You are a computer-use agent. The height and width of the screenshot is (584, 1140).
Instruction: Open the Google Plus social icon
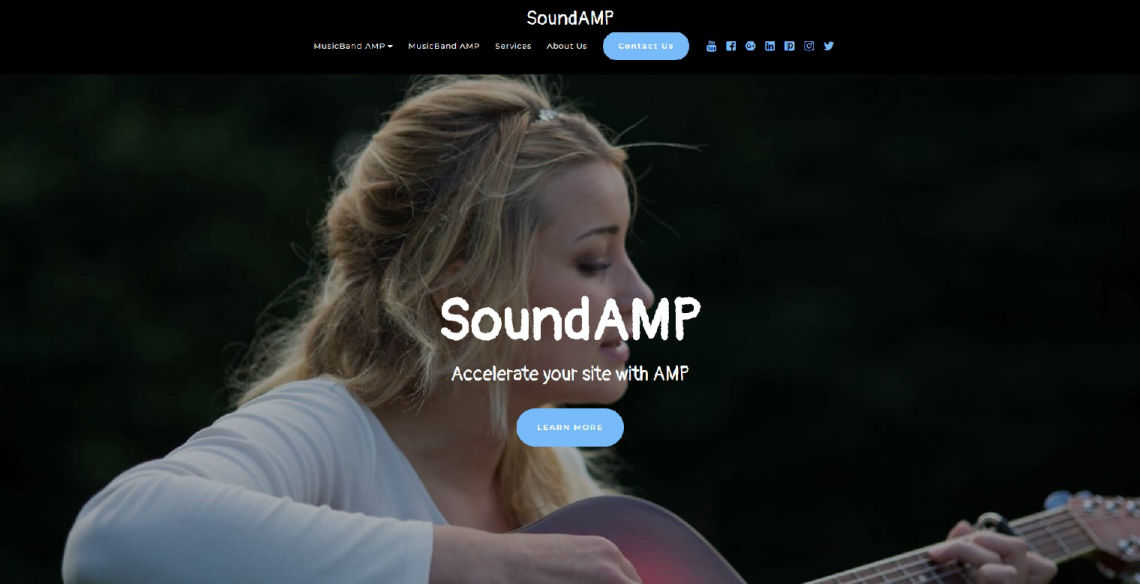coord(750,46)
